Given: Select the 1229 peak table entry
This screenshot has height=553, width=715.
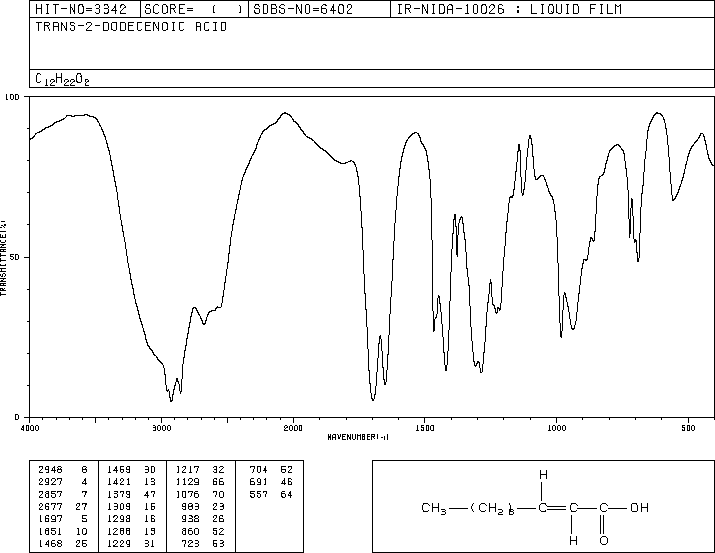Looking at the screenshot, I should tap(131, 544).
